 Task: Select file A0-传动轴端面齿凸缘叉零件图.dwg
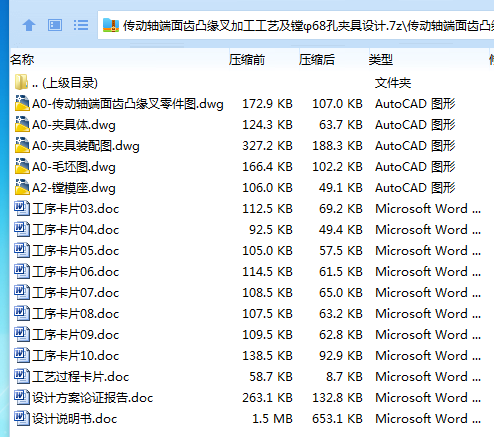tap(128, 104)
